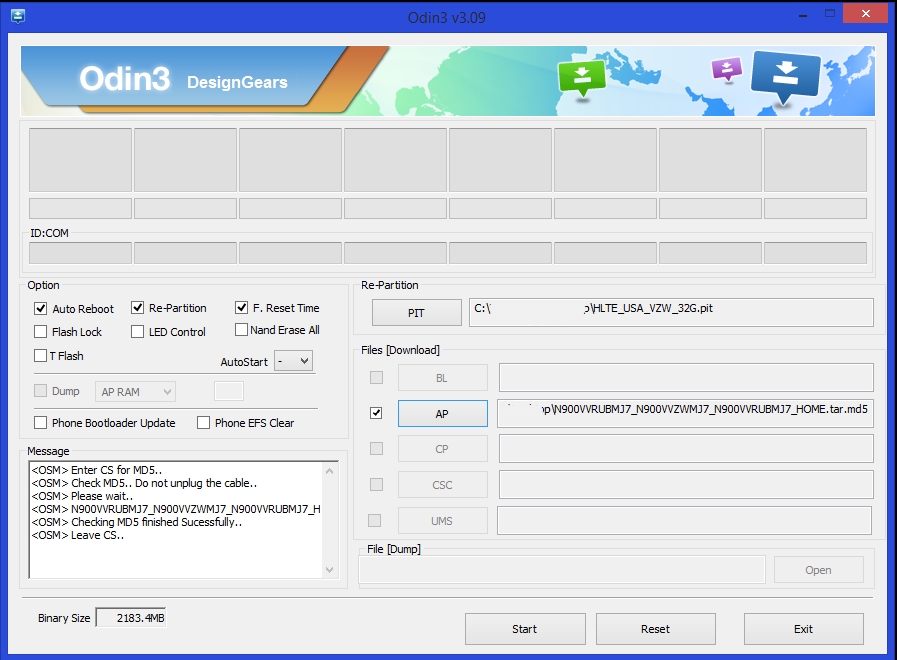Click the green download bubble icon in banner
The image size is (897, 660).
(582, 79)
